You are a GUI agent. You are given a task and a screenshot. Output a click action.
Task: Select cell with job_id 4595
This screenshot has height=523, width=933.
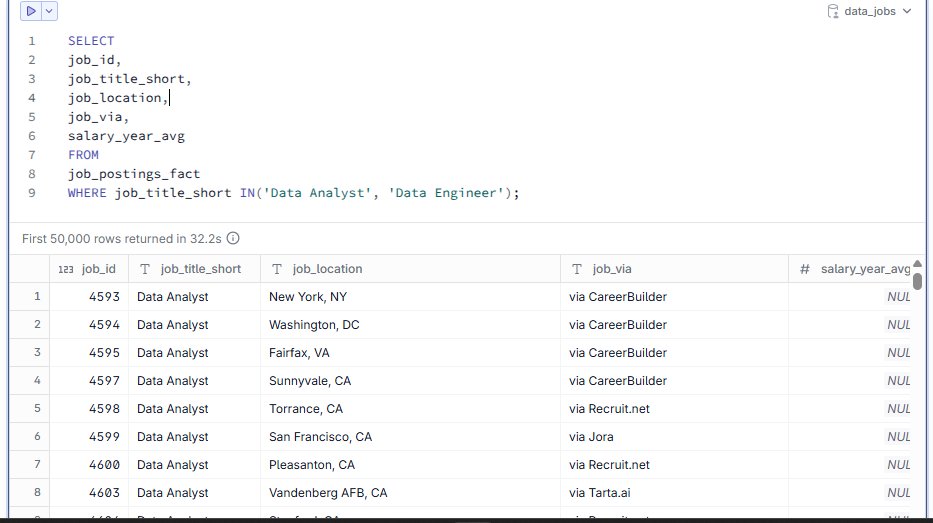coord(89,353)
